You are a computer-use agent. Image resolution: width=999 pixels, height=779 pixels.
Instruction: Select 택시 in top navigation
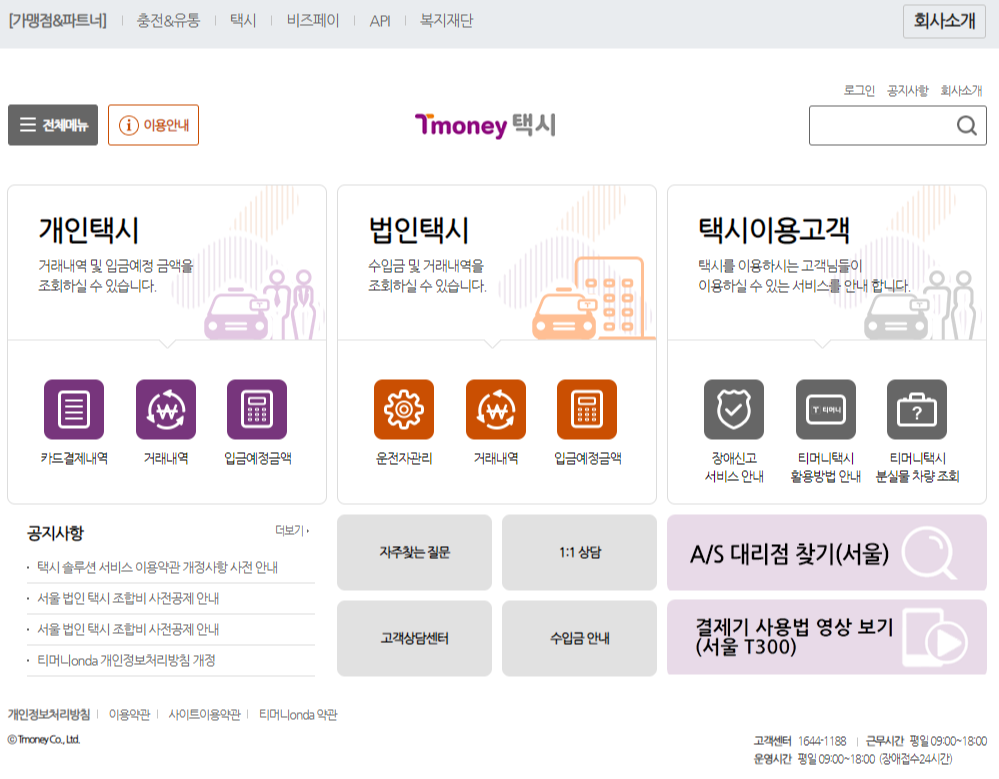click(x=243, y=21)
